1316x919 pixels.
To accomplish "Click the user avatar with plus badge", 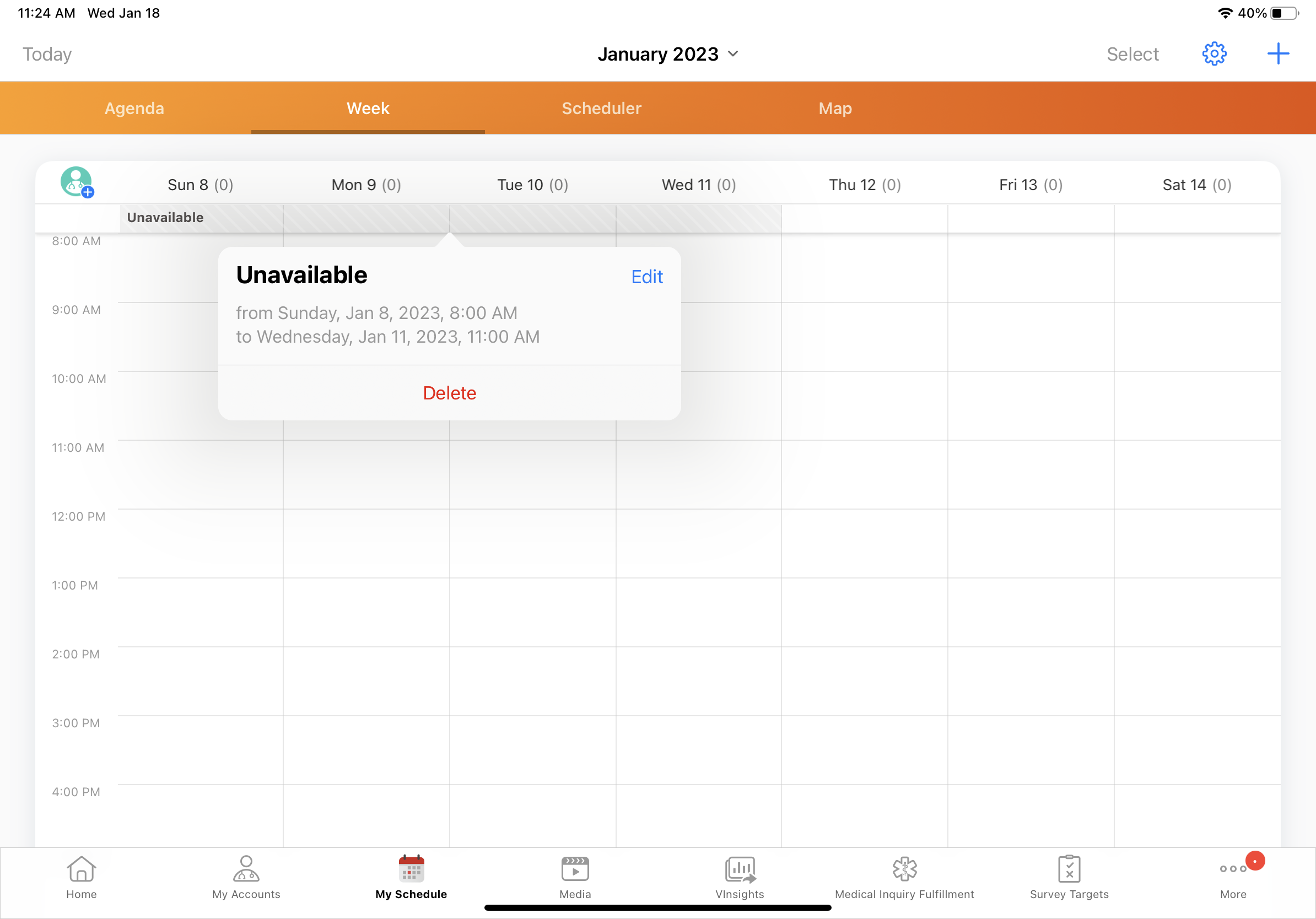I will coord(77,182).
